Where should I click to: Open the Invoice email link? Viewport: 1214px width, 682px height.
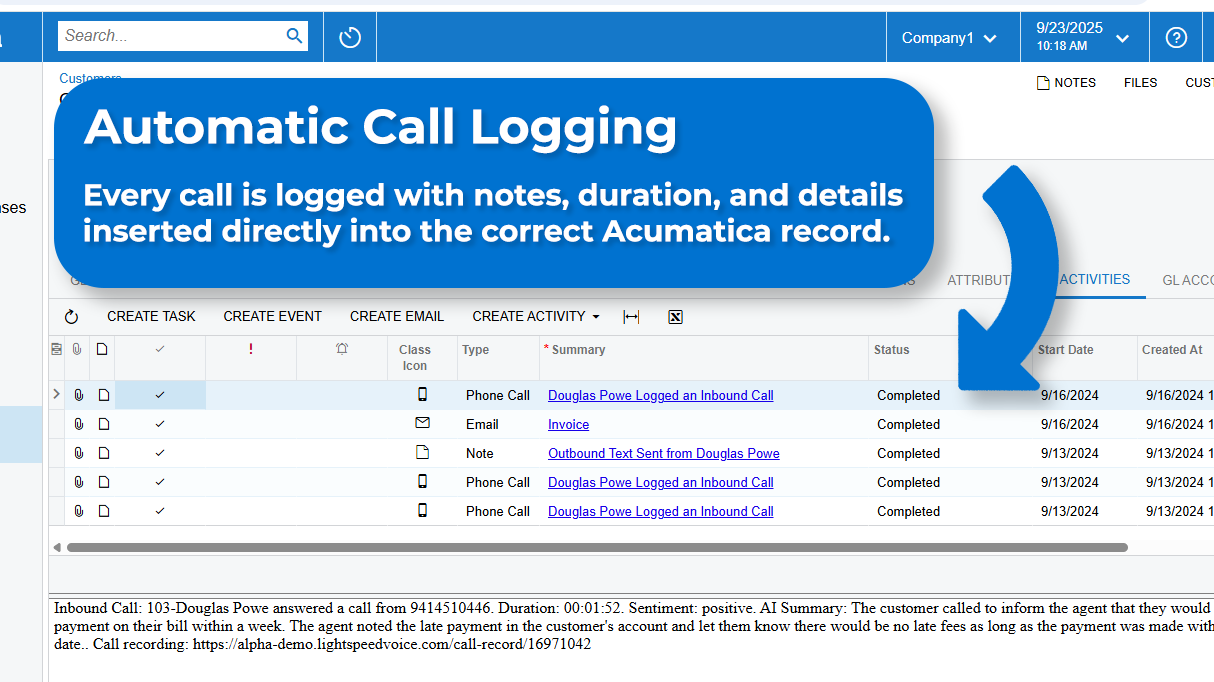tap(568, 425)
